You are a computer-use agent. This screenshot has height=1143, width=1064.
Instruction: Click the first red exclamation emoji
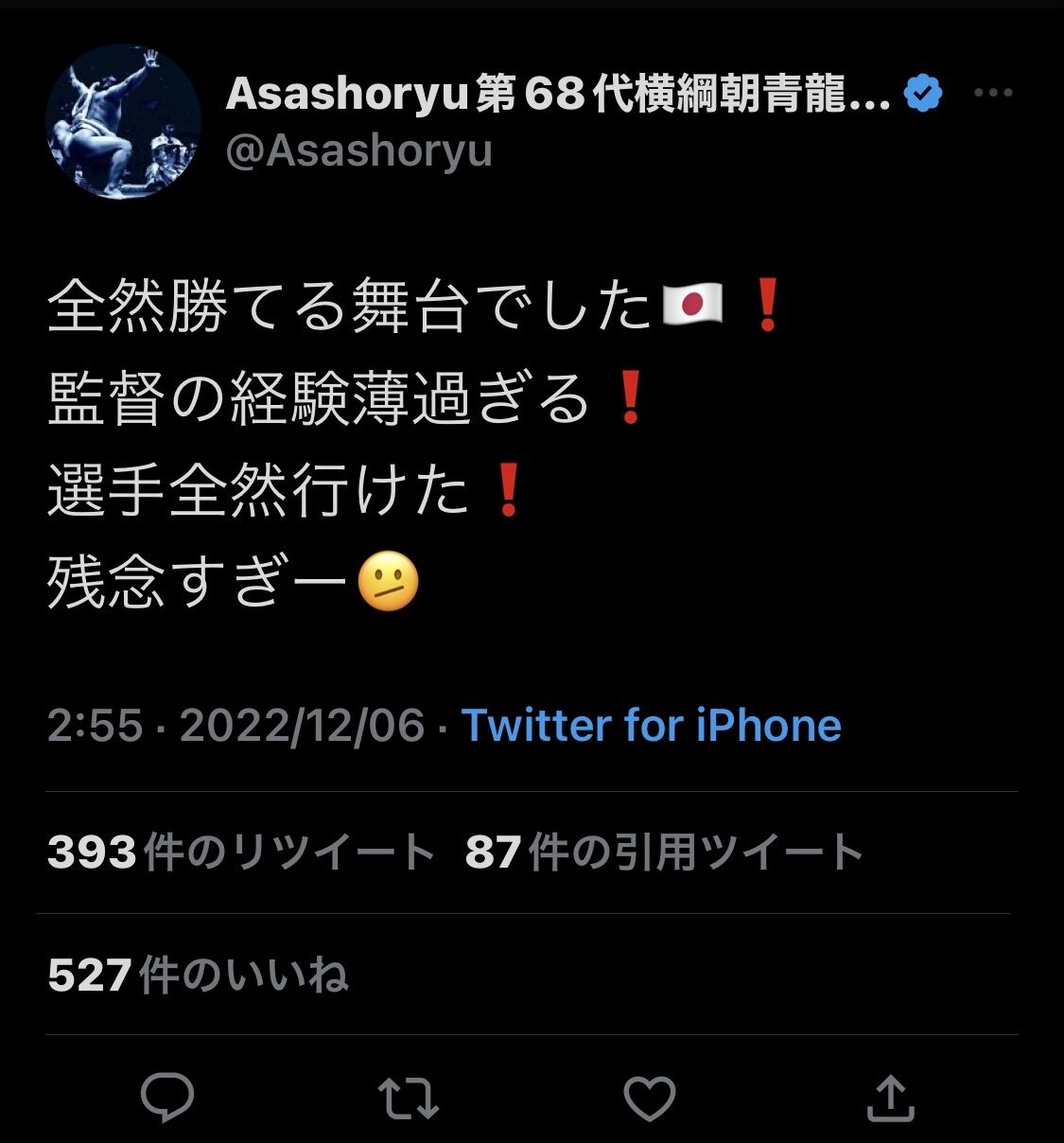[767, 306]
